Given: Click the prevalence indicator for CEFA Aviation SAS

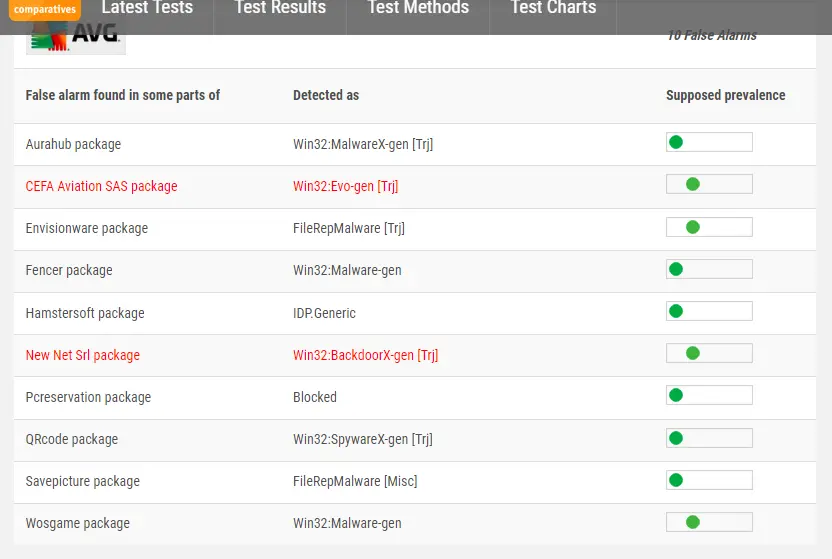Looking at the screenshot, I should coord(709,184).
